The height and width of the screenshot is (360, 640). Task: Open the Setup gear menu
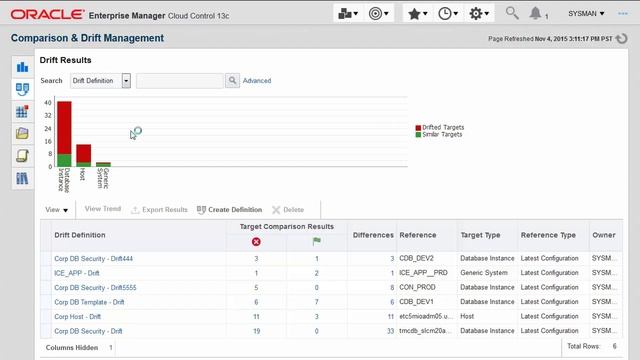(x=478, y=14)
